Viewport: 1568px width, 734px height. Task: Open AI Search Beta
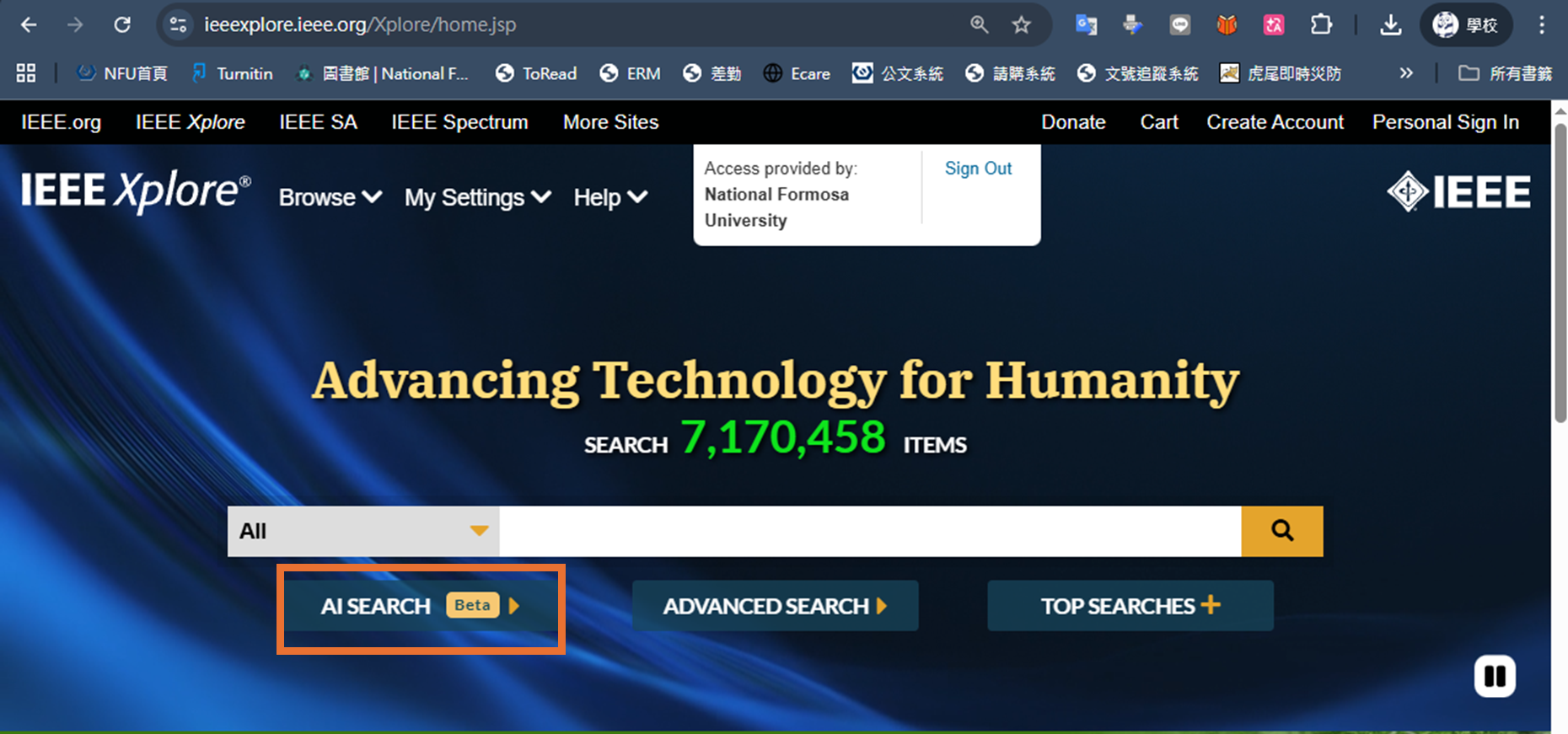[420, 606]
